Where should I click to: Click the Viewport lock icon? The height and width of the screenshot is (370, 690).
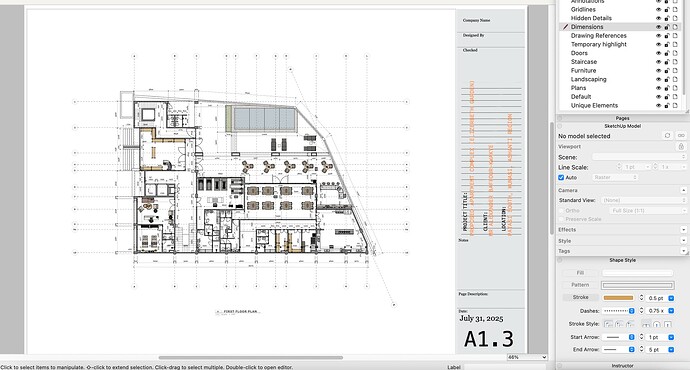[x=681, y=147]
